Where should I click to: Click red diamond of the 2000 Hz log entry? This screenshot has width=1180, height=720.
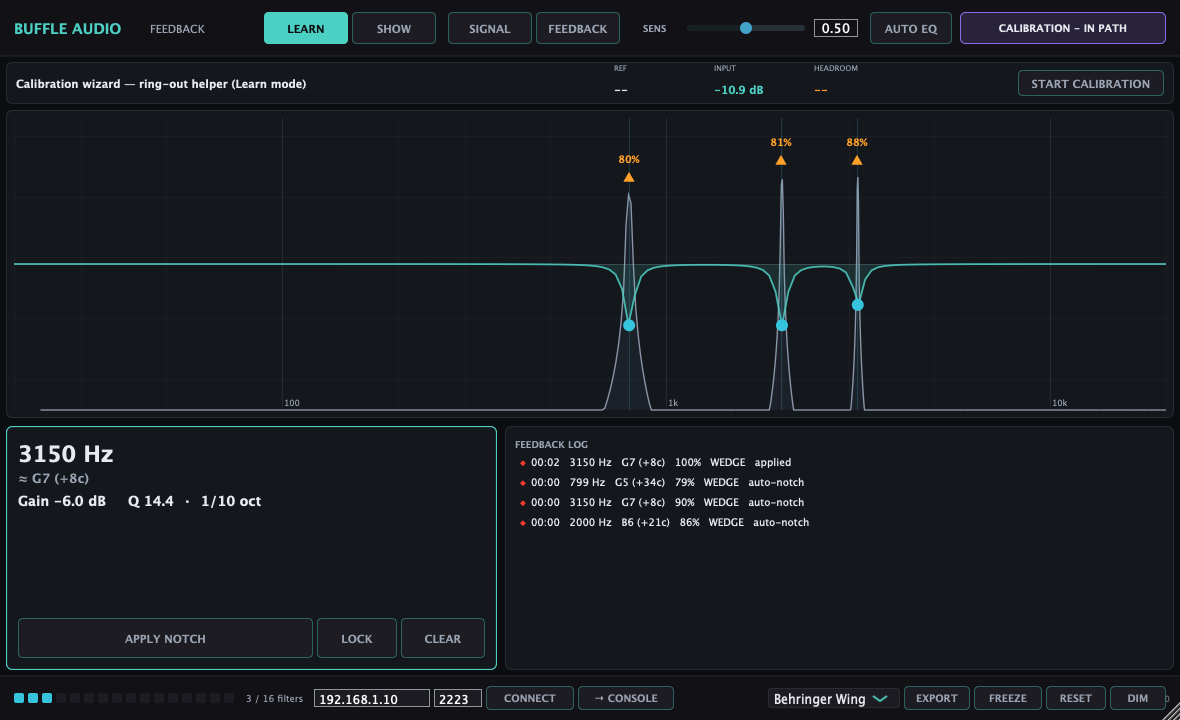tap(522, 523)
